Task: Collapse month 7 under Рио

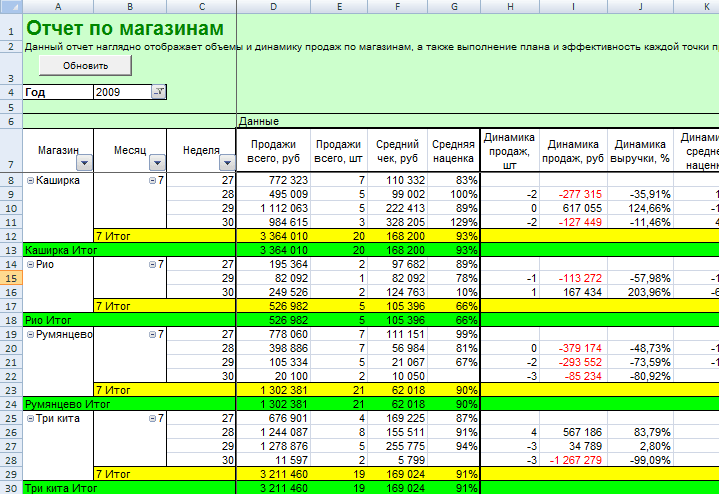Action: point(152,264)
